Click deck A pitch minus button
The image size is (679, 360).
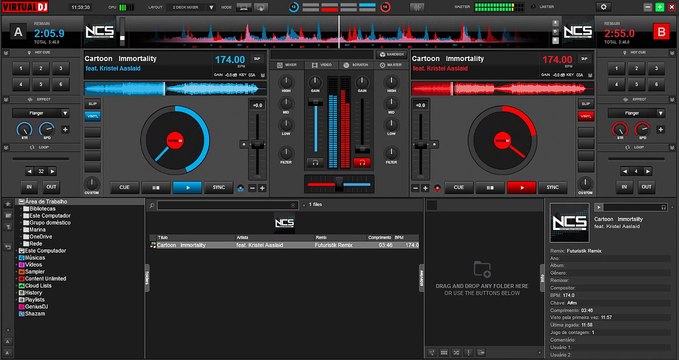click(x=252, y=188)
